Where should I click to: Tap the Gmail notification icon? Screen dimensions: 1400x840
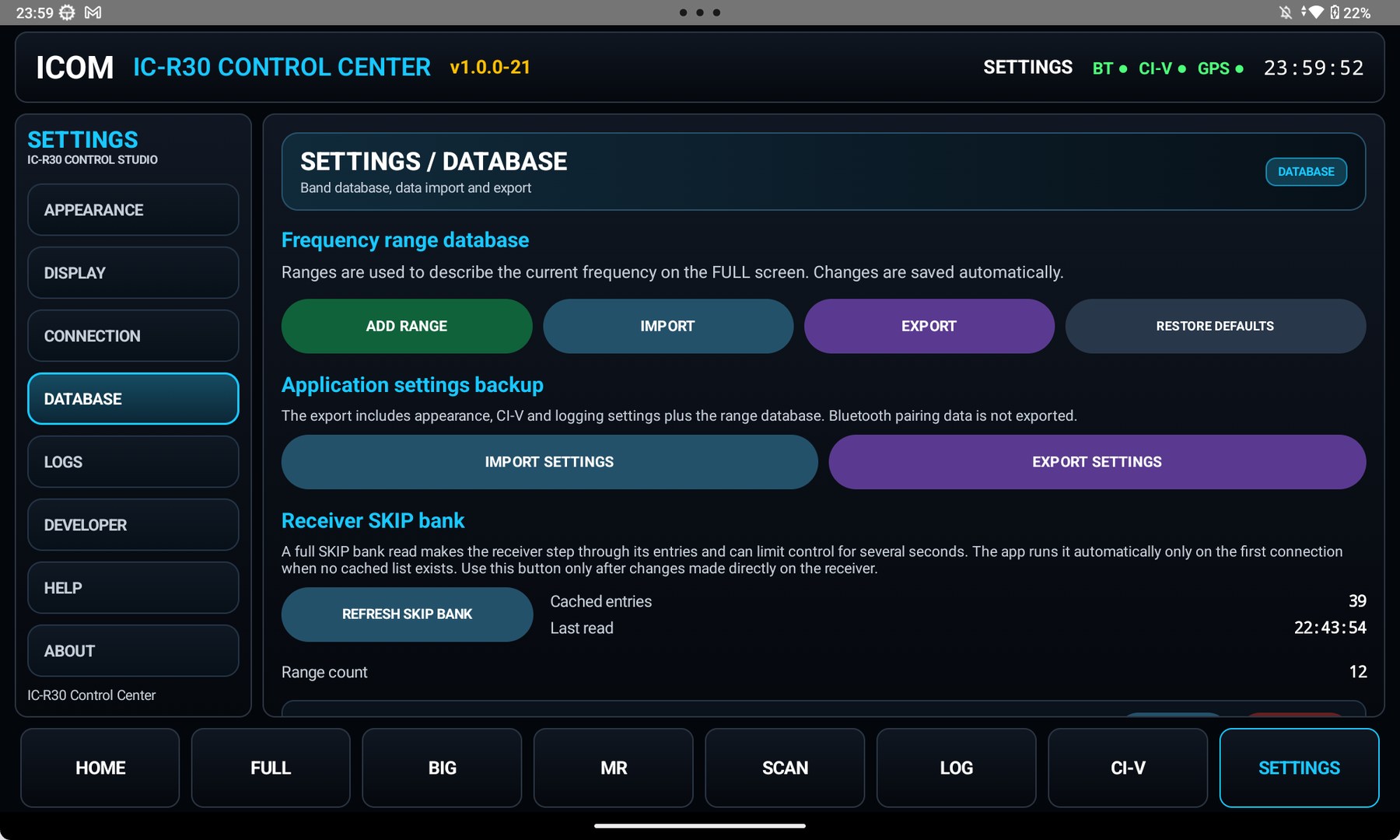click(x=93, y=12)
